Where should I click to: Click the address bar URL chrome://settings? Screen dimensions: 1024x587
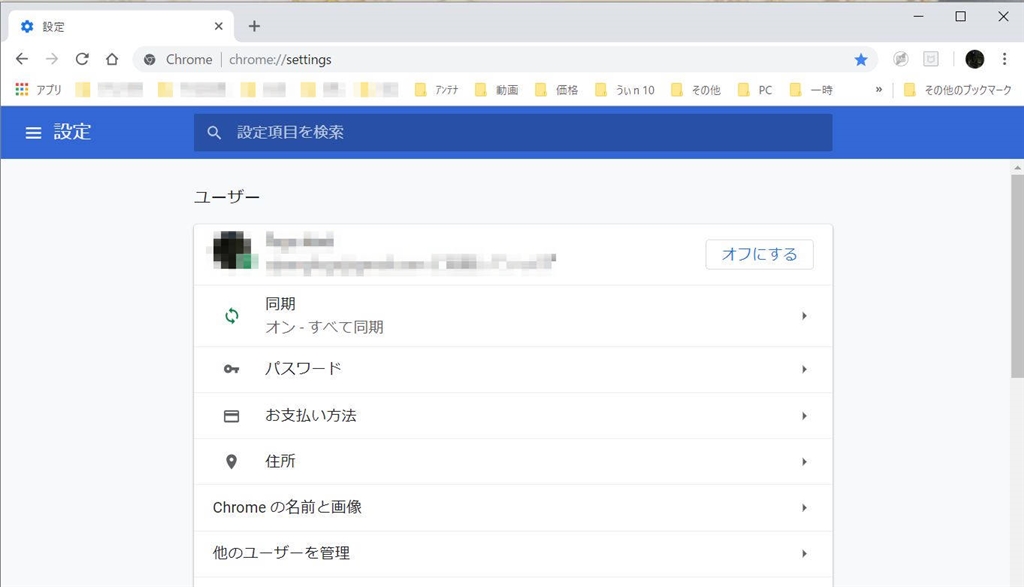tap(280, 59)
